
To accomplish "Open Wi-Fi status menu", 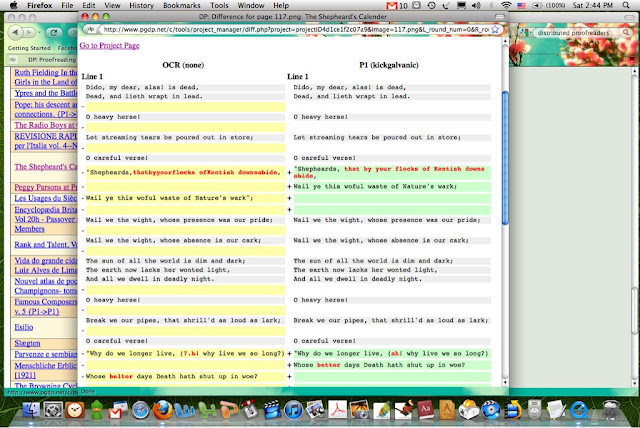I will [506, 5].
